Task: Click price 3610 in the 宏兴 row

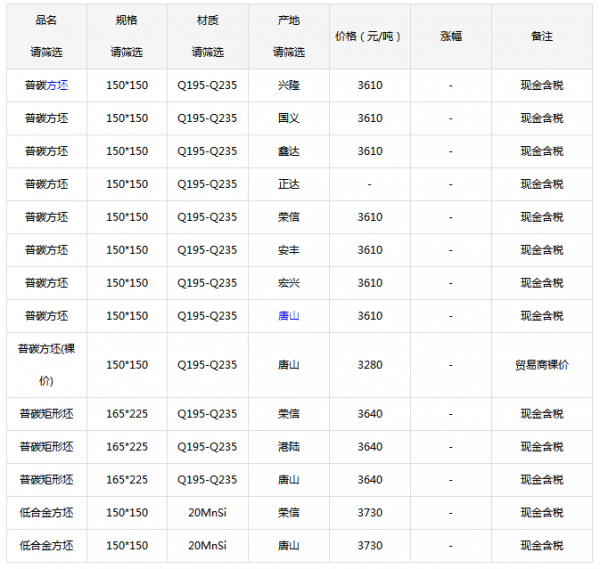Action: tap(370, 283)
